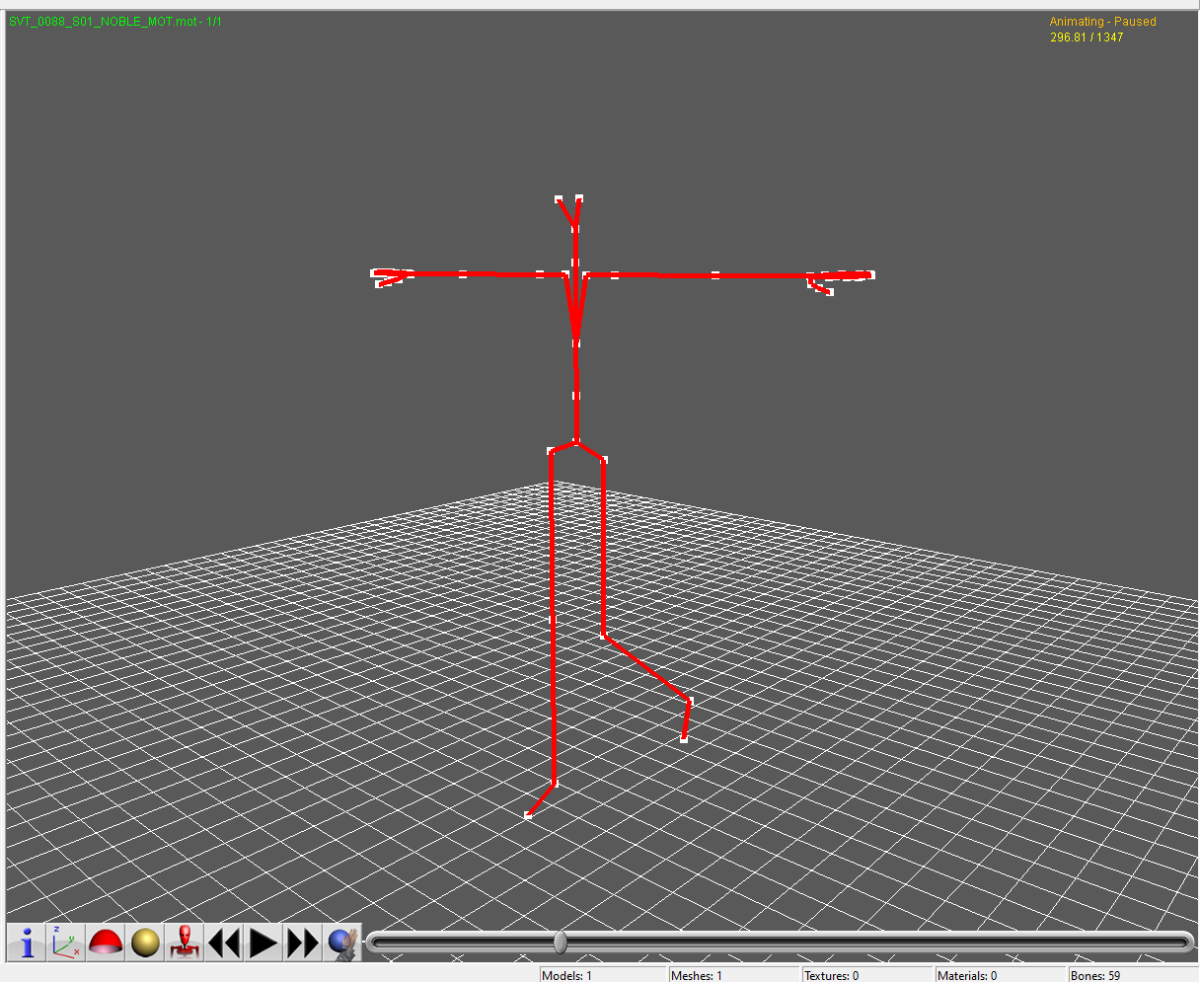This screenshot has width=1200, height=982.
Task: Click the far right end of timeline track
Action: 1180,942
